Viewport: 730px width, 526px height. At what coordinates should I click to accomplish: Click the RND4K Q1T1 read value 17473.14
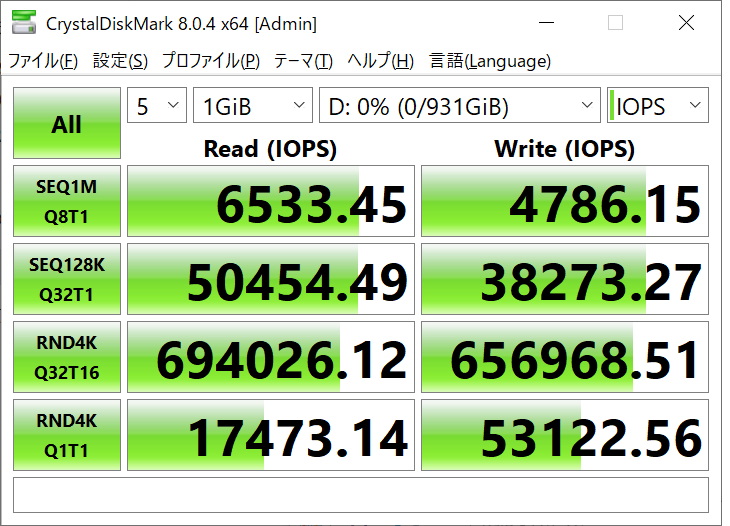(270, 435)
